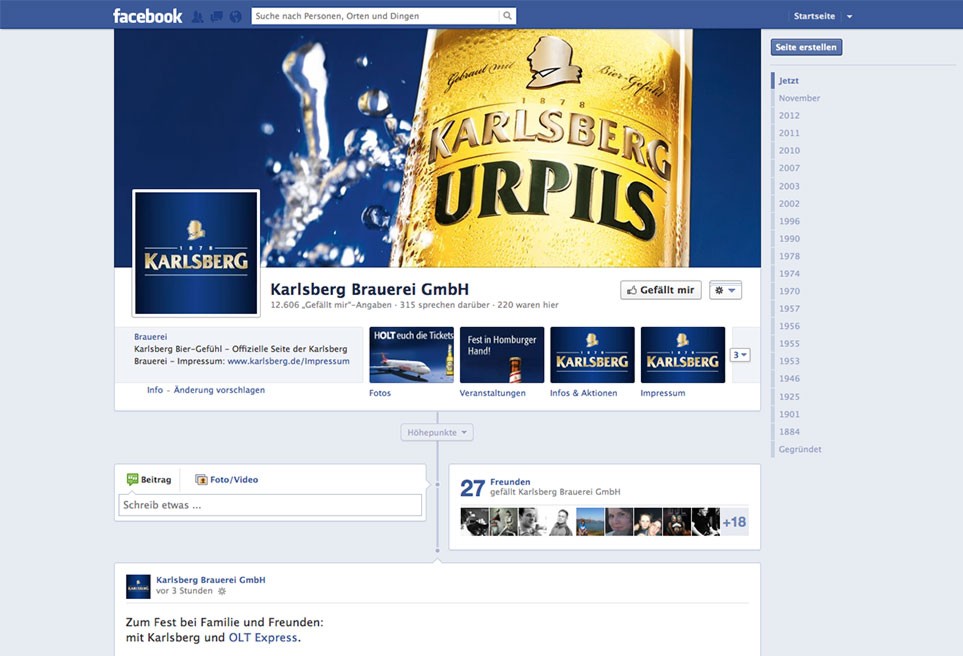Go to Startseite
The height and width of the screenshot is (656, 963).
[x=814, y=16]
